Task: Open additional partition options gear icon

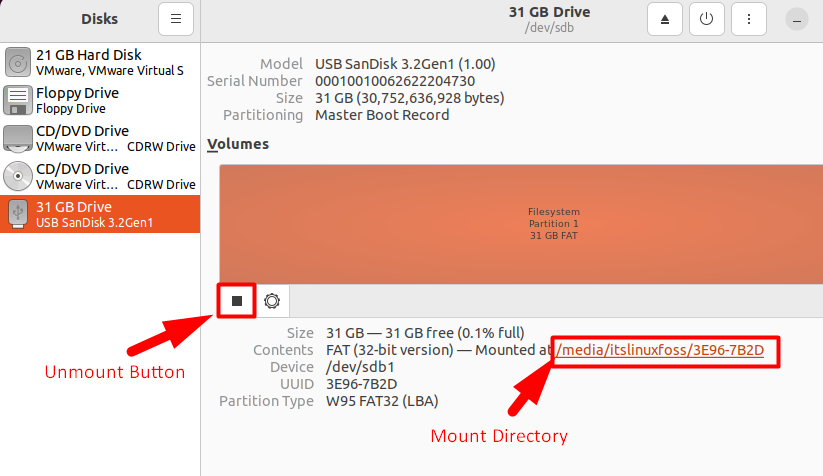Action: coord(271,300)
